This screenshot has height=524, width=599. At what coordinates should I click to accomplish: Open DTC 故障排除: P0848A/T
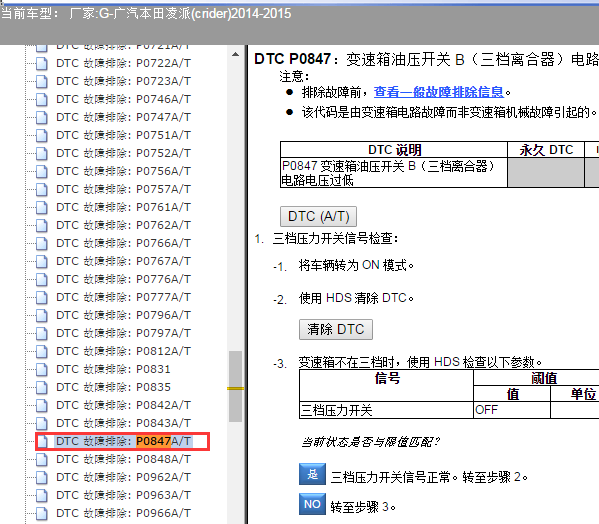pyautogui.click(x=123, y=459)
